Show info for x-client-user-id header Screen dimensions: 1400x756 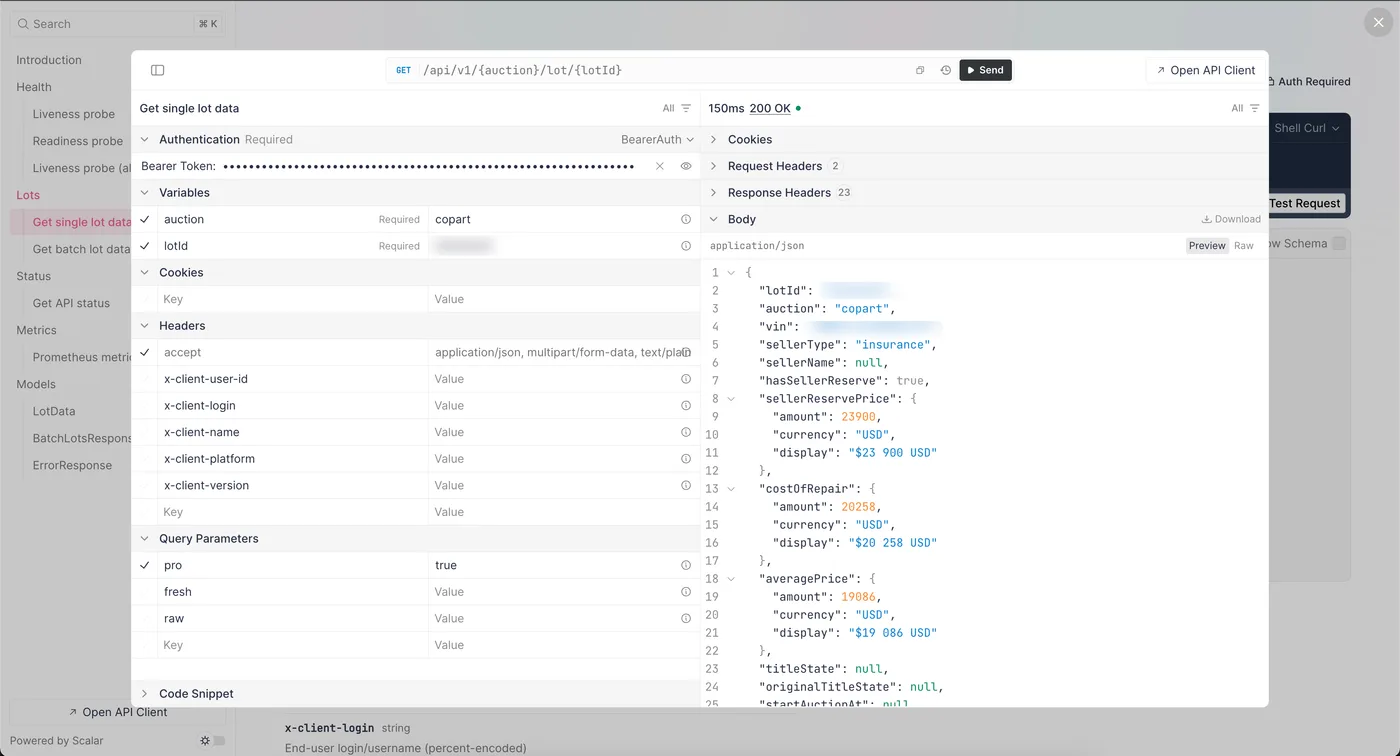[x=686, y=379]
